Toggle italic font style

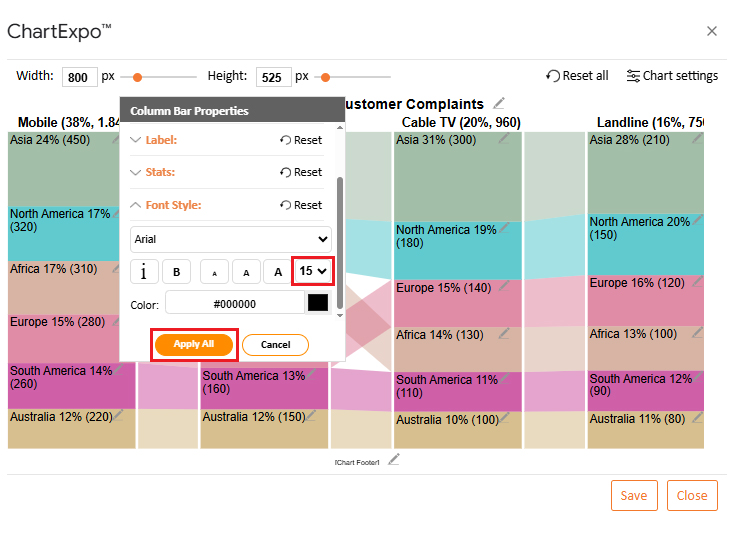144,271
